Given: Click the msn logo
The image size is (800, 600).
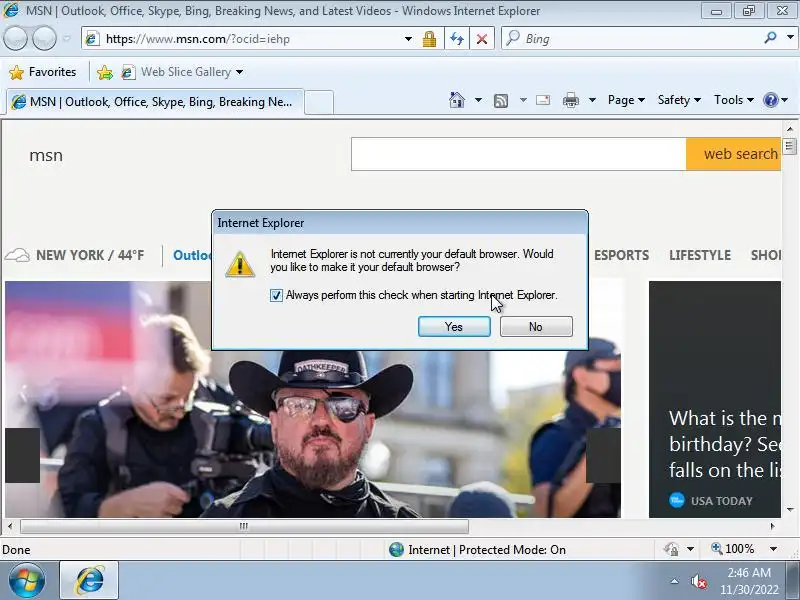Looking at the screenshot, I should tap(46, 155).
